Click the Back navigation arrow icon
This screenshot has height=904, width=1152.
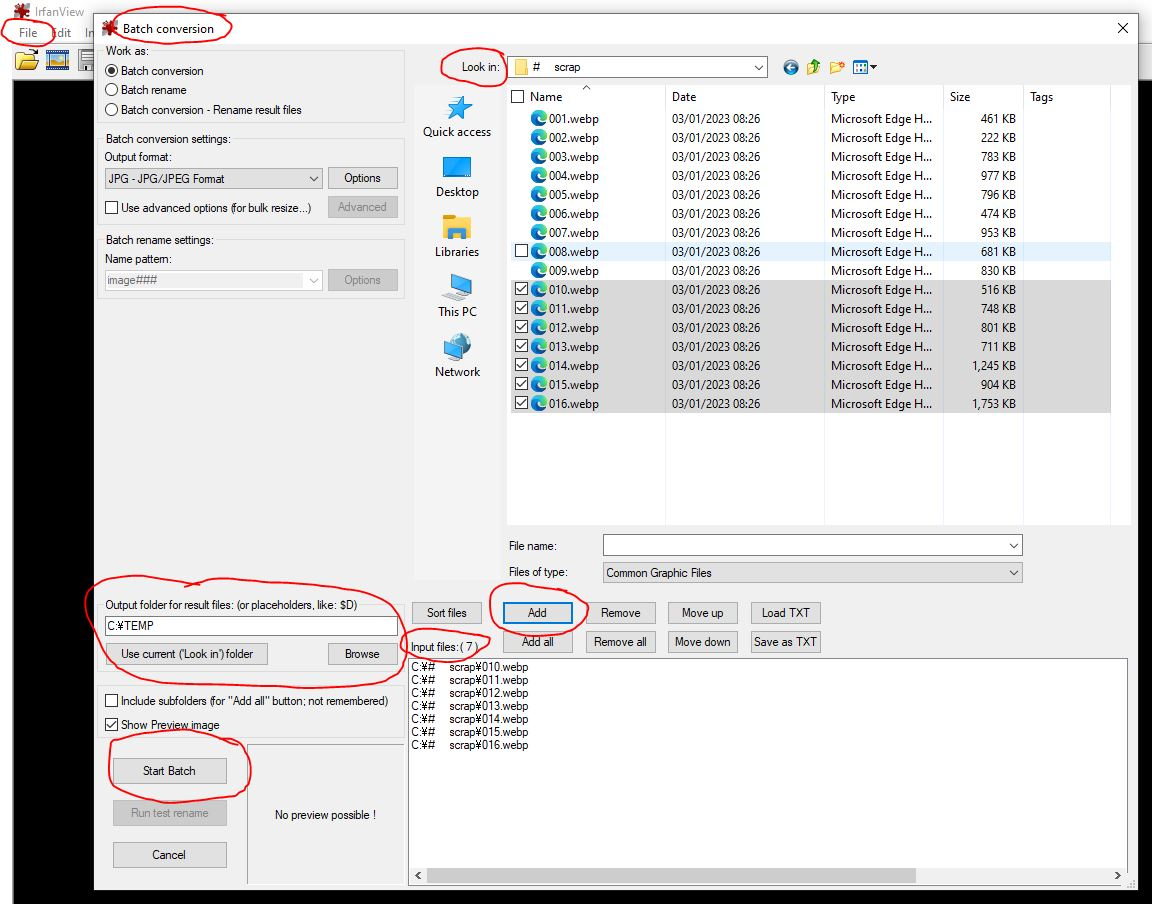click(x=791, y=67)
